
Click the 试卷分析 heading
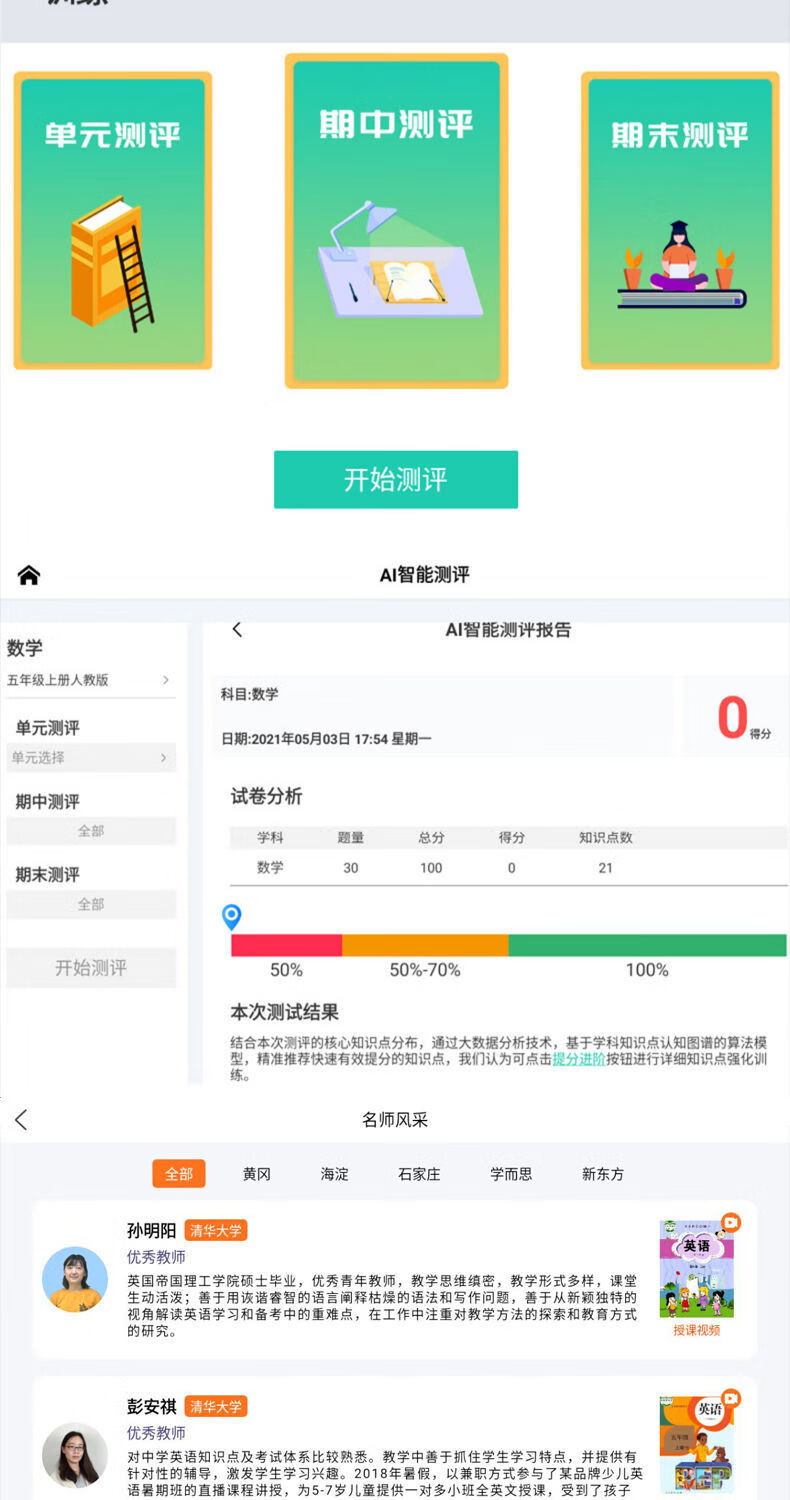[266, 796]
